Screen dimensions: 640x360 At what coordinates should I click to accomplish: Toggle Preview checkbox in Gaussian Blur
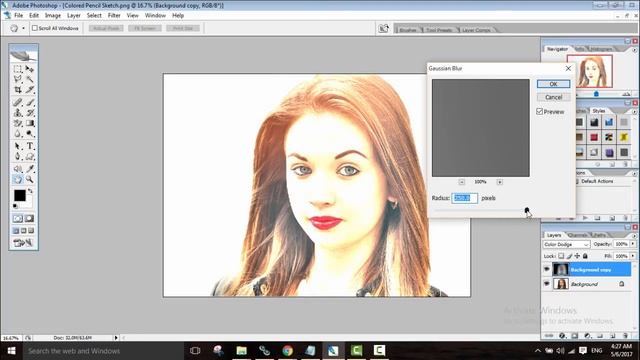coord(539,111)
